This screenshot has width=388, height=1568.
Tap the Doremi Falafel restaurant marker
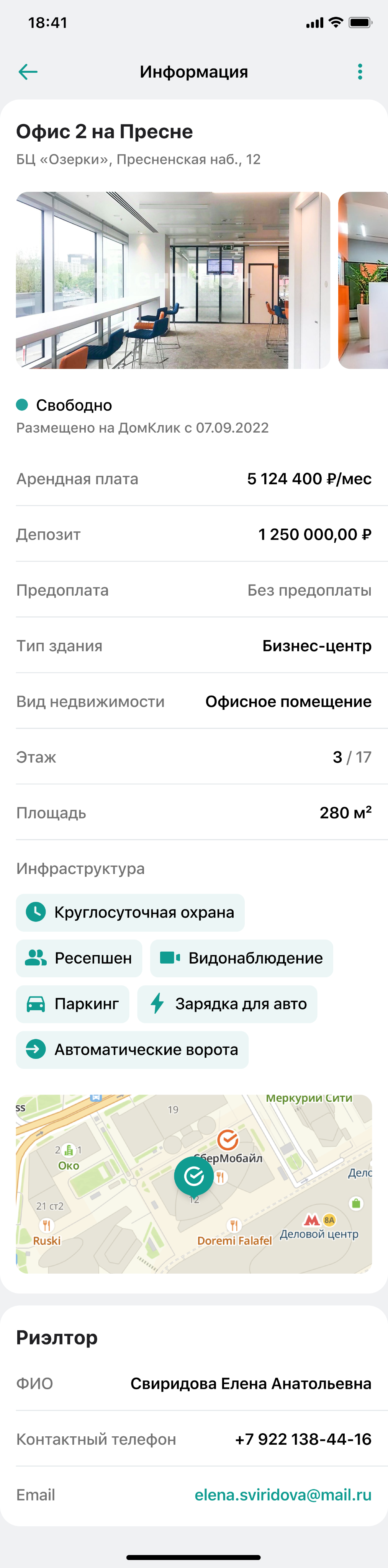coord(234,1225)
